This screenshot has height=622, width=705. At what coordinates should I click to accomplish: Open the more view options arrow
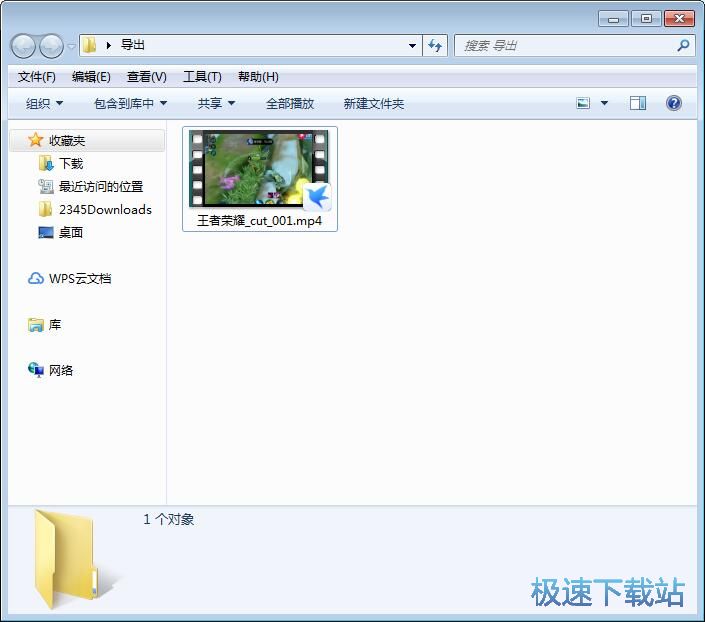(x=604, y=103)
